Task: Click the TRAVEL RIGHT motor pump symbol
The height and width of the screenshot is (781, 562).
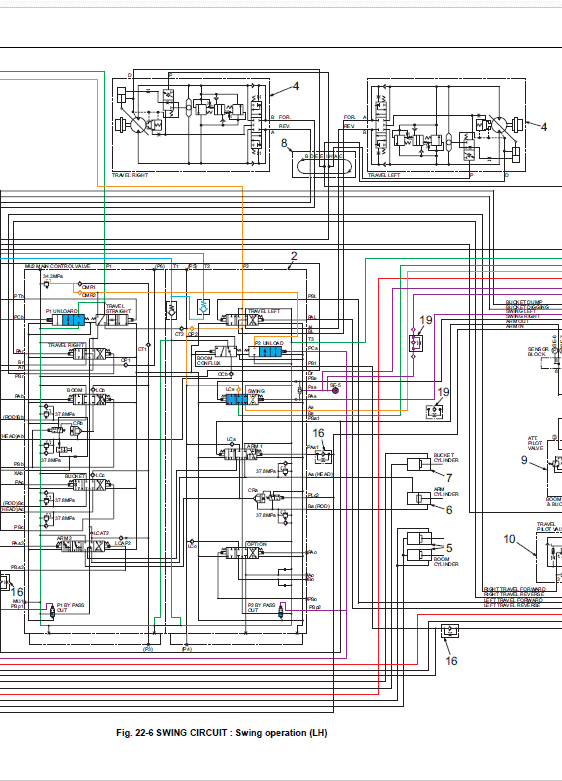Action: (x=137, y=125)
